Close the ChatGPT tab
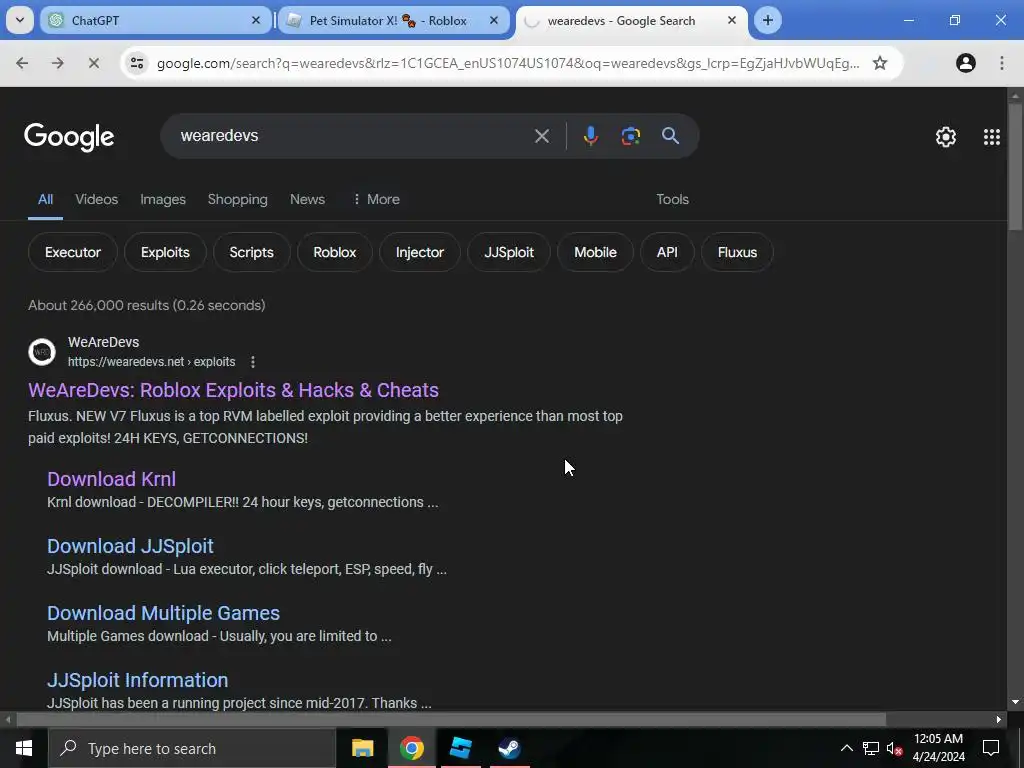The image size is (1024, 768). (256, 20)
